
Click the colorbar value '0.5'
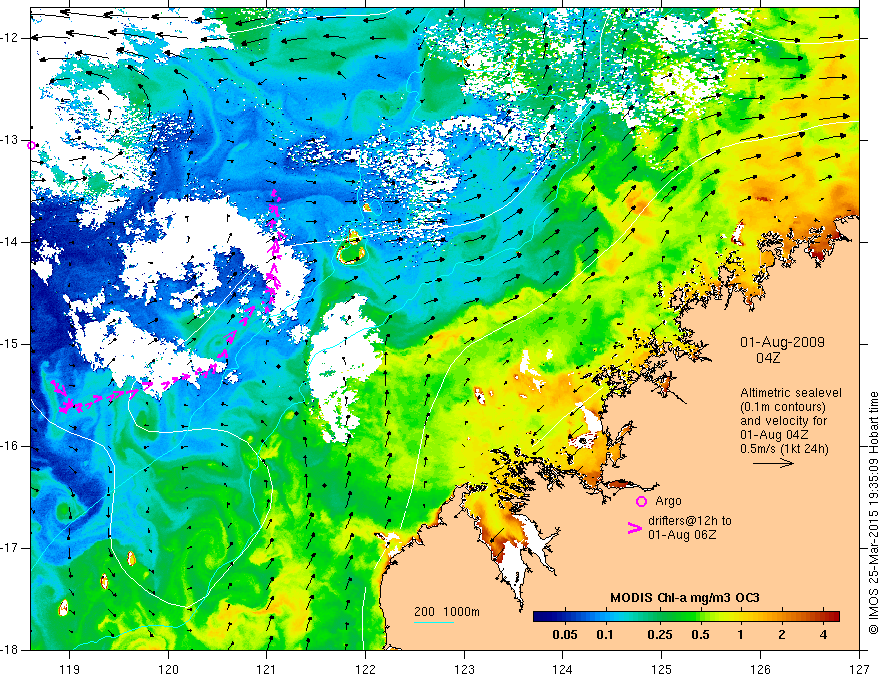[x=700, y=635]
